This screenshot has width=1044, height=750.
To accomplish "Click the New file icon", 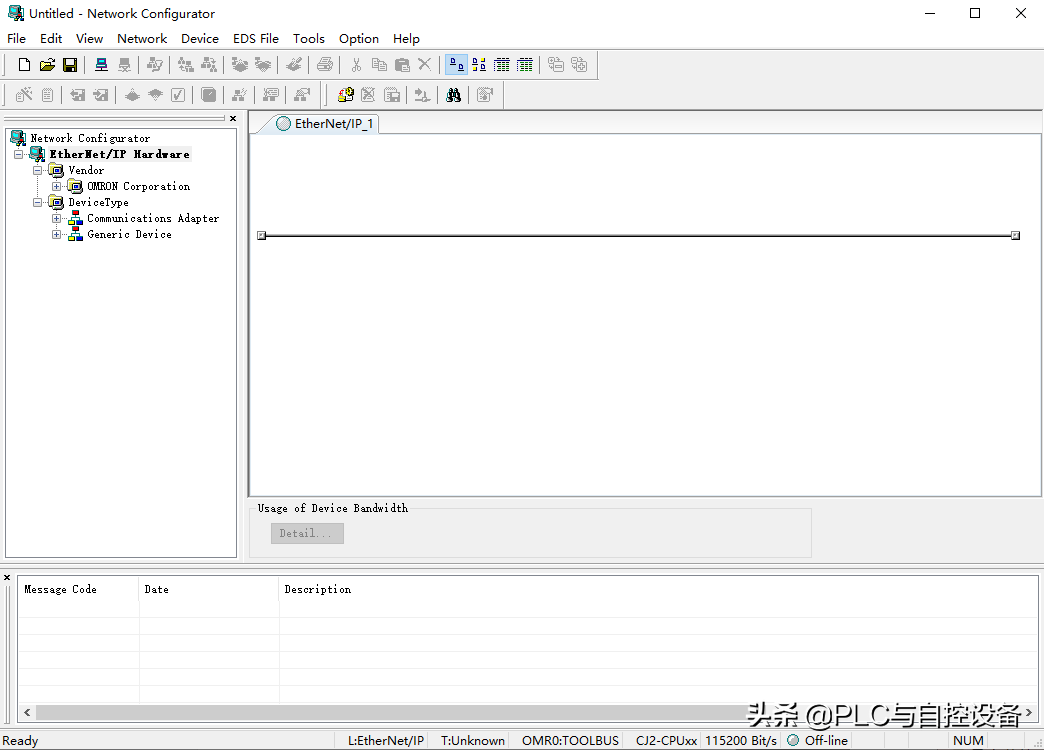I will tap(25, 65).
